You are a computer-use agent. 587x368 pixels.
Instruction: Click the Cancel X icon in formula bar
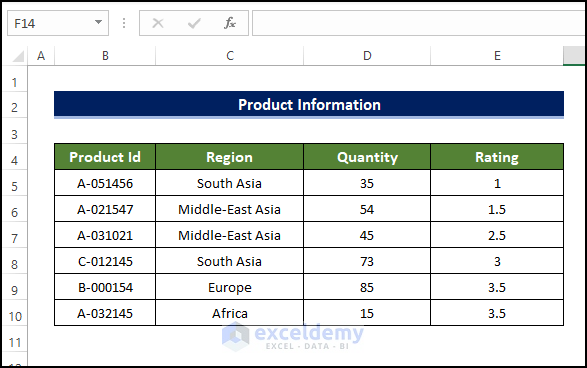(158, 23)
